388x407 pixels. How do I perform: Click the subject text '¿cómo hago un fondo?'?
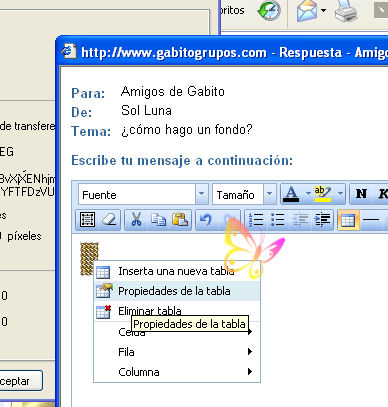[187, 130]
